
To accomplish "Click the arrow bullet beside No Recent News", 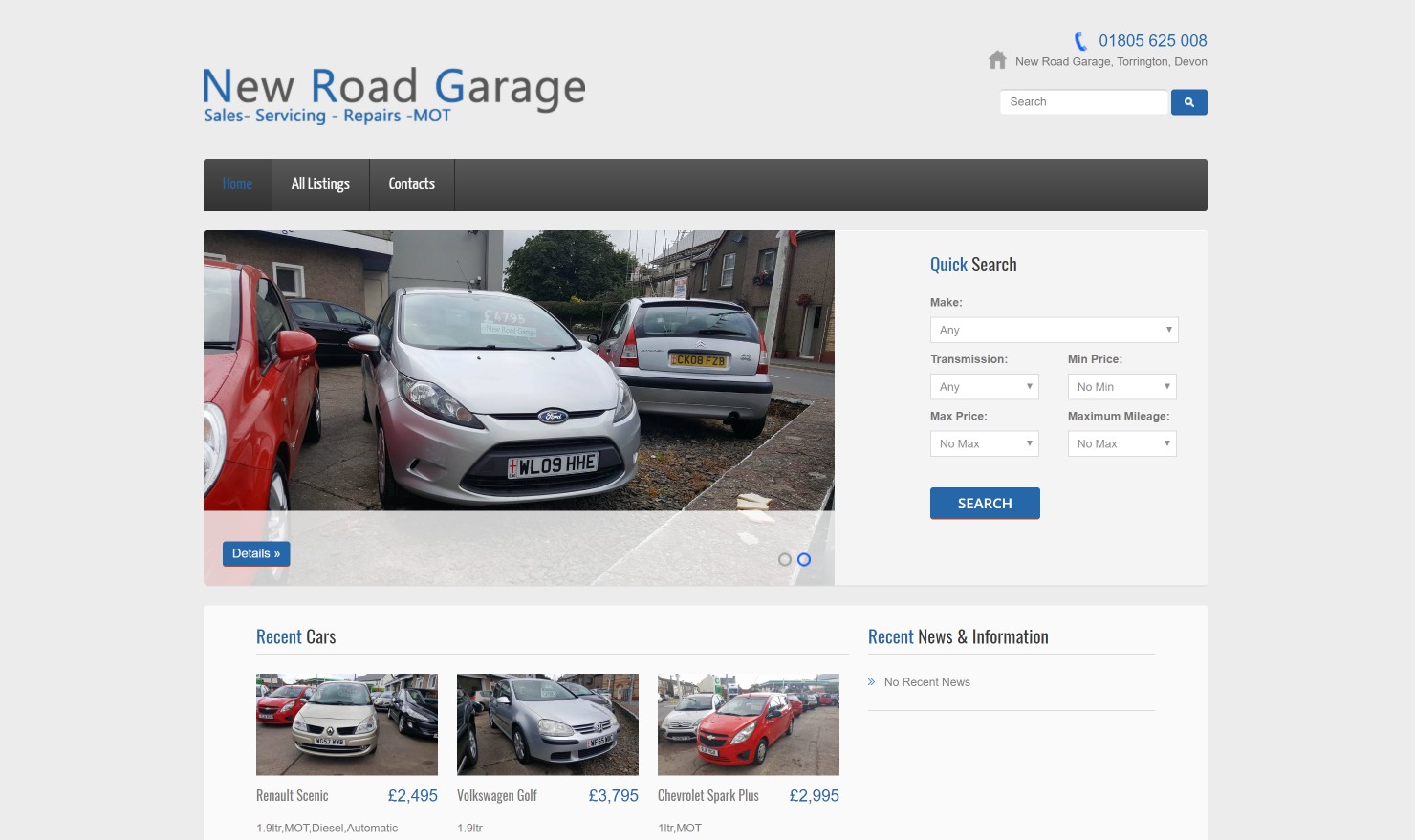I will pyautogui.click(x=871, y=682).
